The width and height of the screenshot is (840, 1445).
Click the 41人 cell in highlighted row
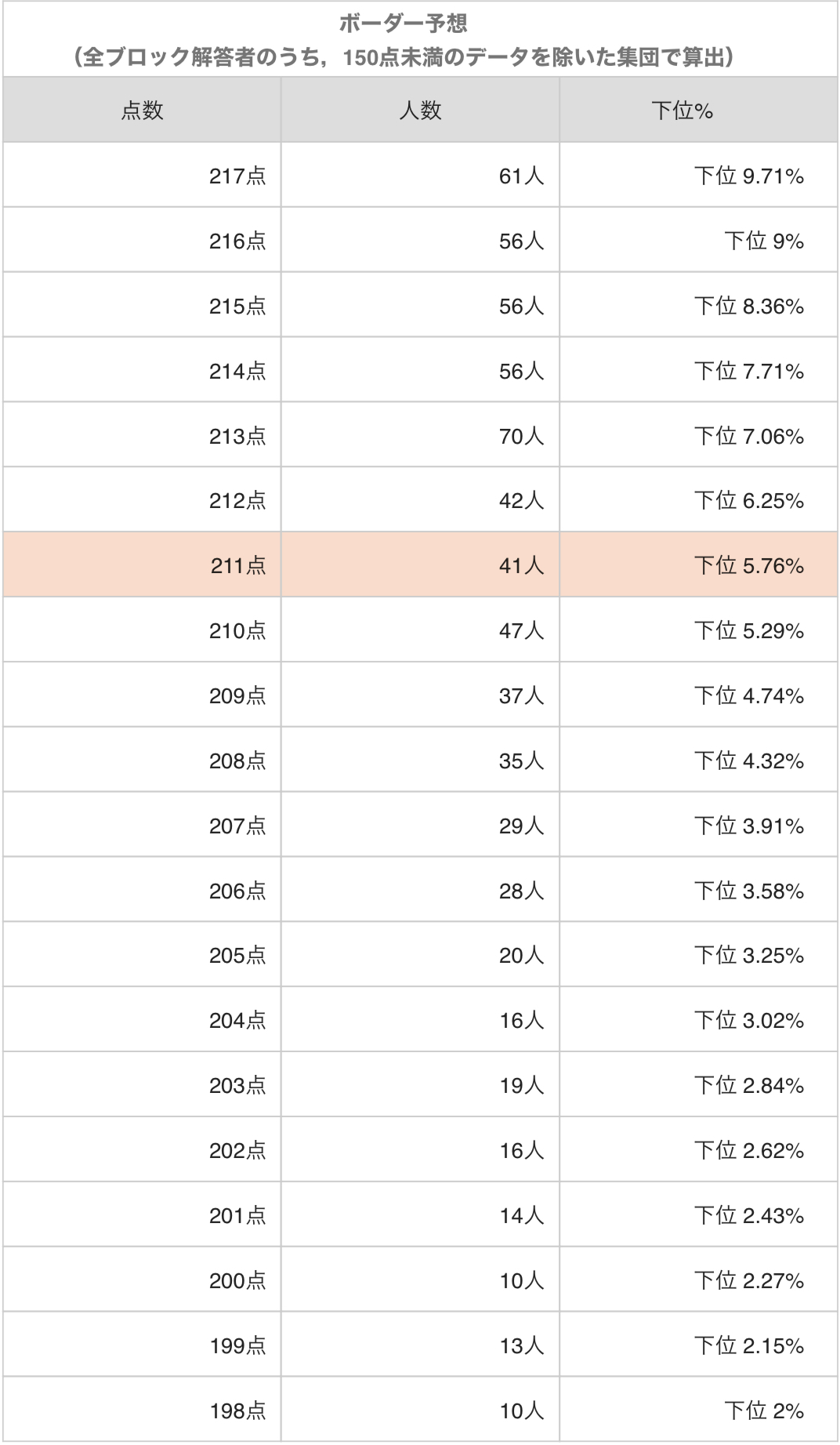[521, 565]
